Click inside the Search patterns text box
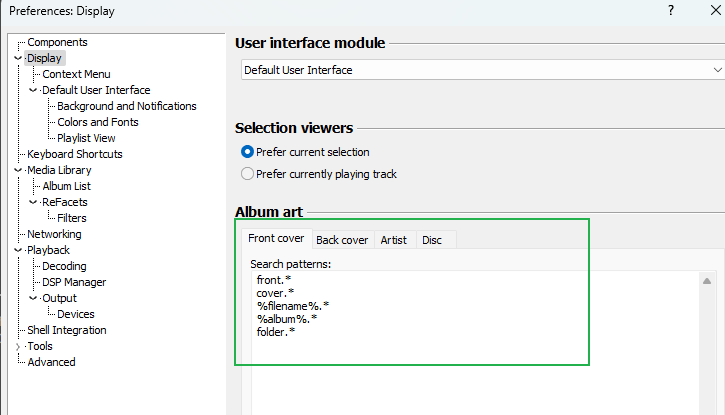Image resolution: width=725 pixels, height=415 pixels. (476, 343)
